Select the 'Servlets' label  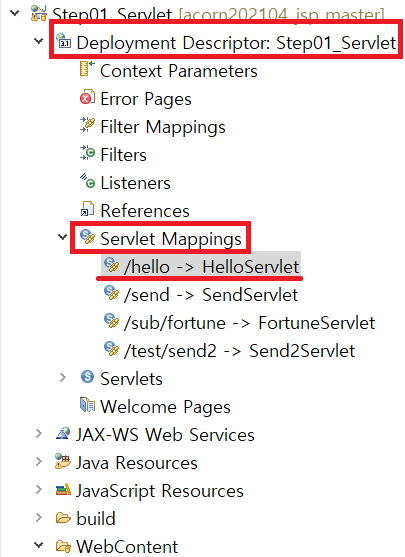[x=131, y=379]
